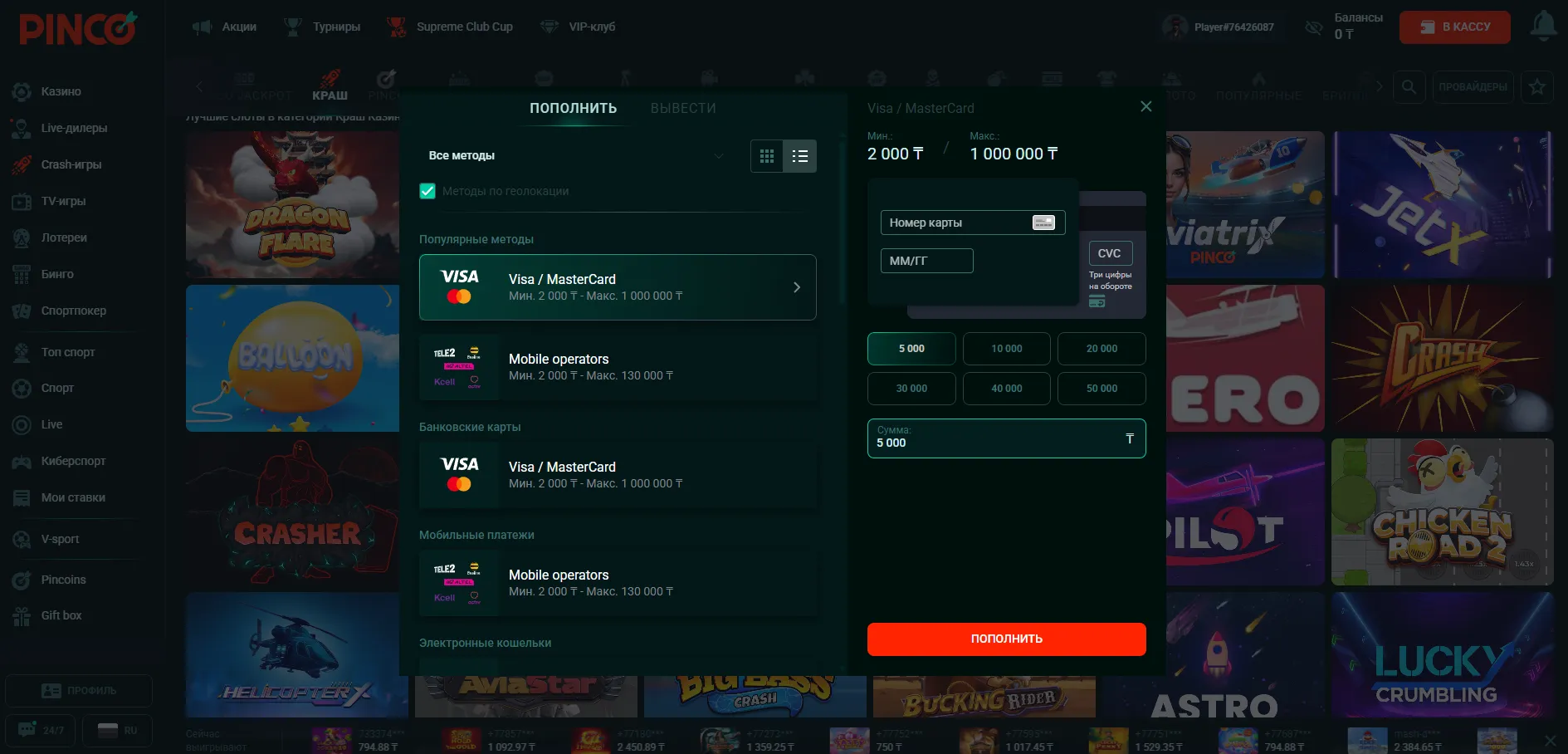Uncheck the Методы по геолокации checkbox

click(x=427, y=191)
